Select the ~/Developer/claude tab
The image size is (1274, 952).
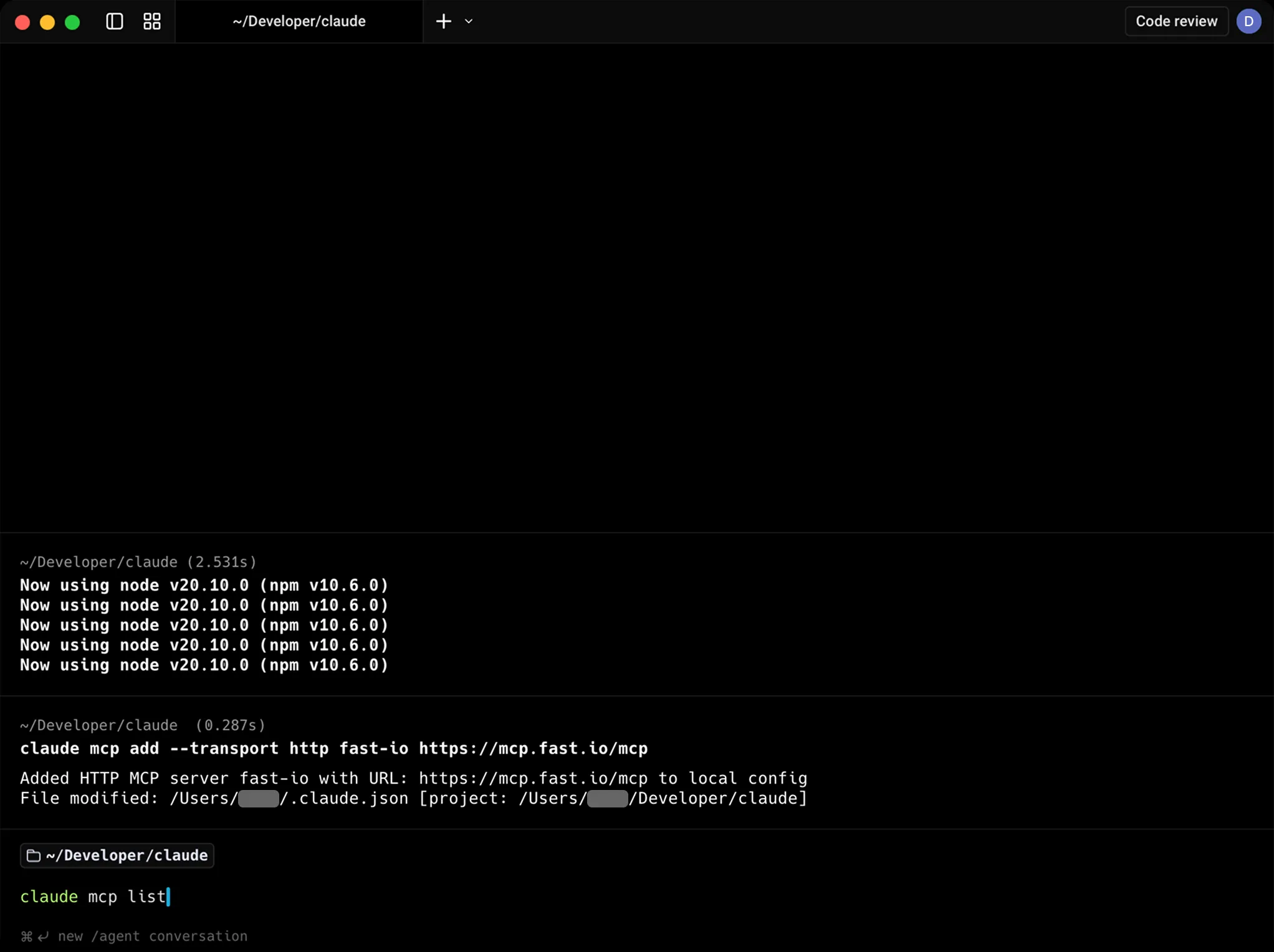(299, 21)
